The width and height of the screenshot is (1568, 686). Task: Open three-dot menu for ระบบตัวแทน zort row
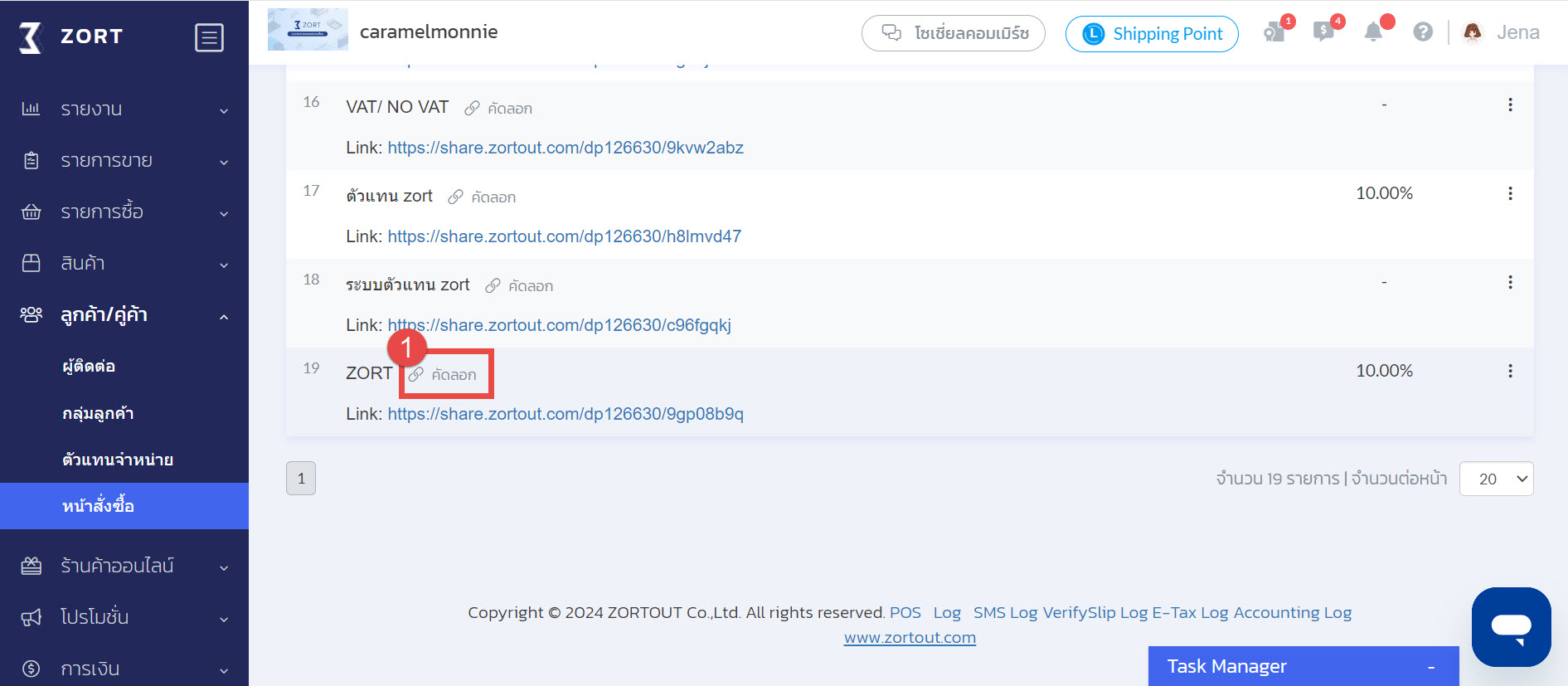[1510, 282]
